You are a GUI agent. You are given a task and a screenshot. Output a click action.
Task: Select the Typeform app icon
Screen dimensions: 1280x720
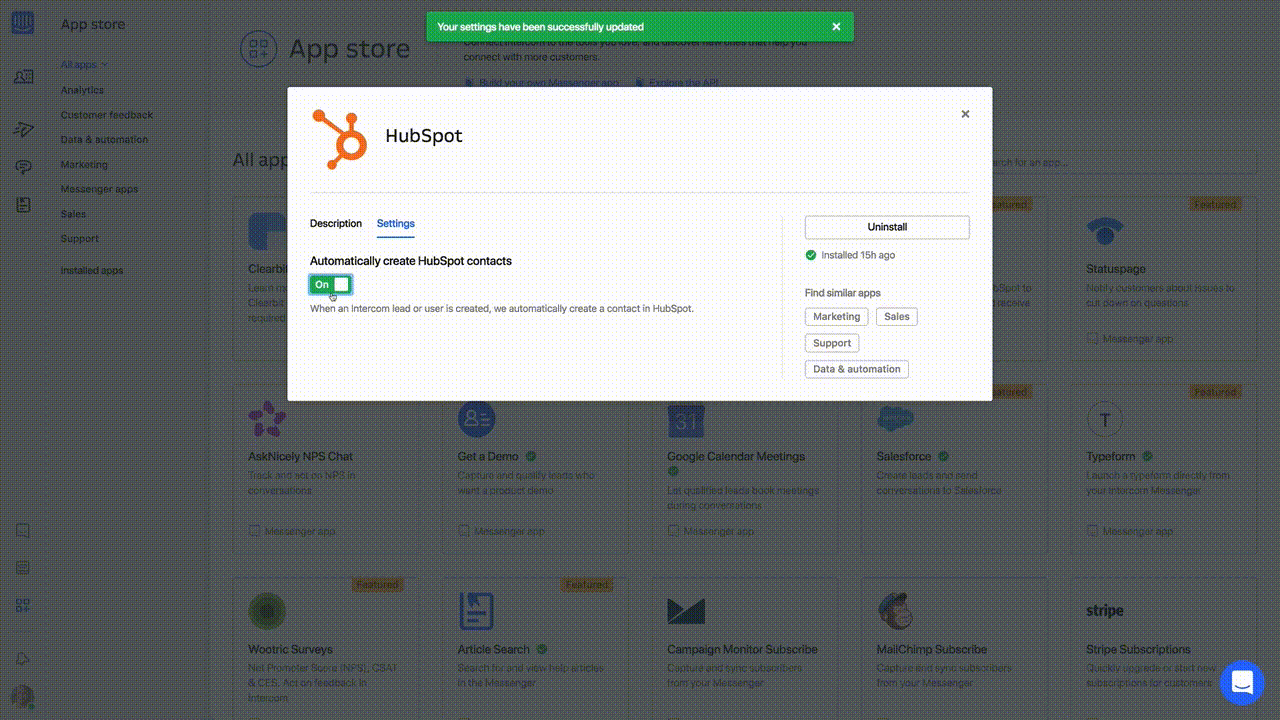(x=1105, y=419)
